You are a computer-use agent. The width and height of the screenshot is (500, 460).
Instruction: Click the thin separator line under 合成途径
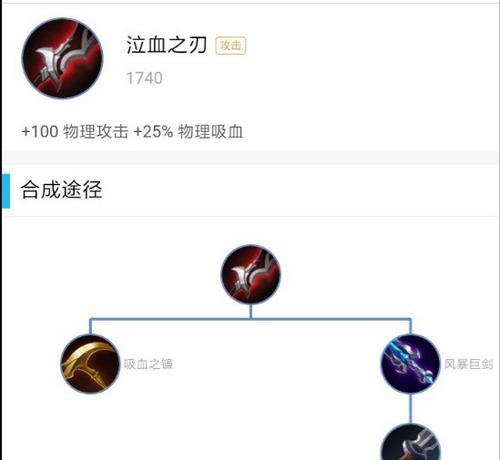250,216
